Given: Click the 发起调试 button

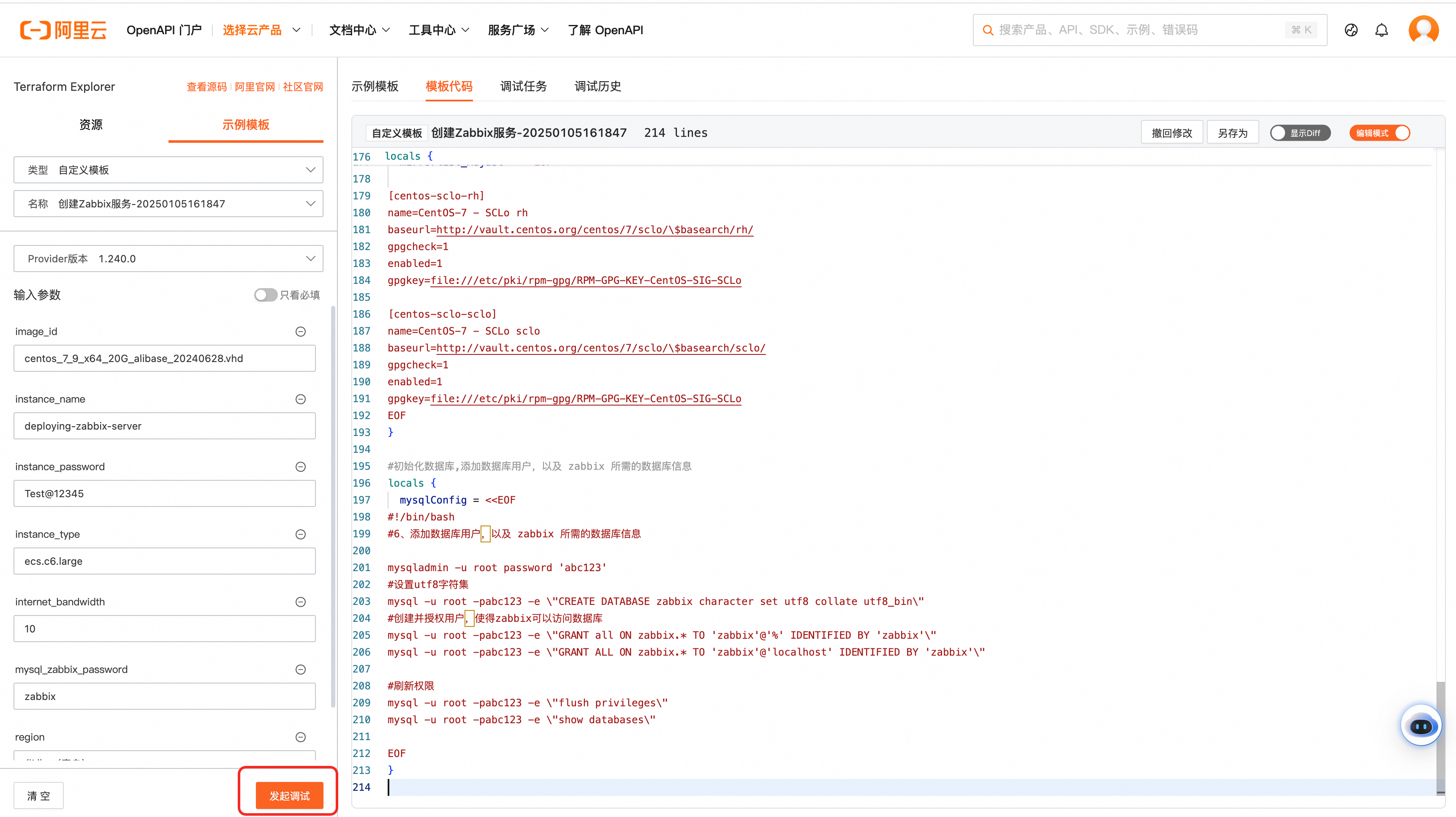Looking at the screenshot, I should (x=289, y=795).
